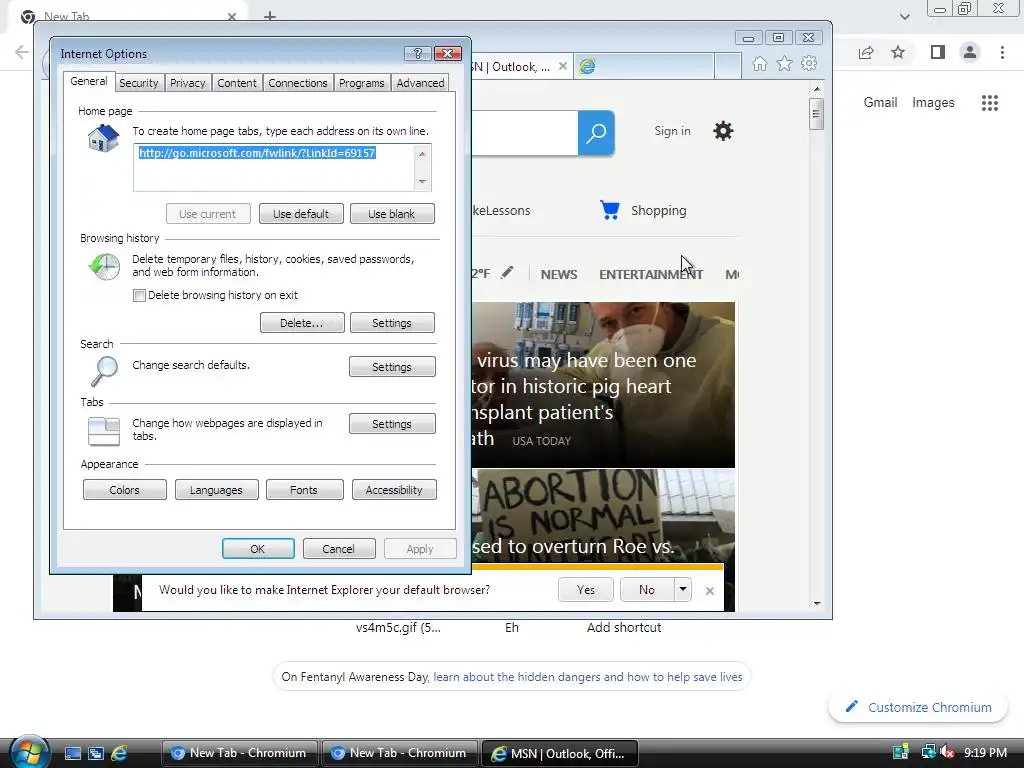Click the Use blank button
This screenshot has height=768, width=1024.
coord(392,214)
